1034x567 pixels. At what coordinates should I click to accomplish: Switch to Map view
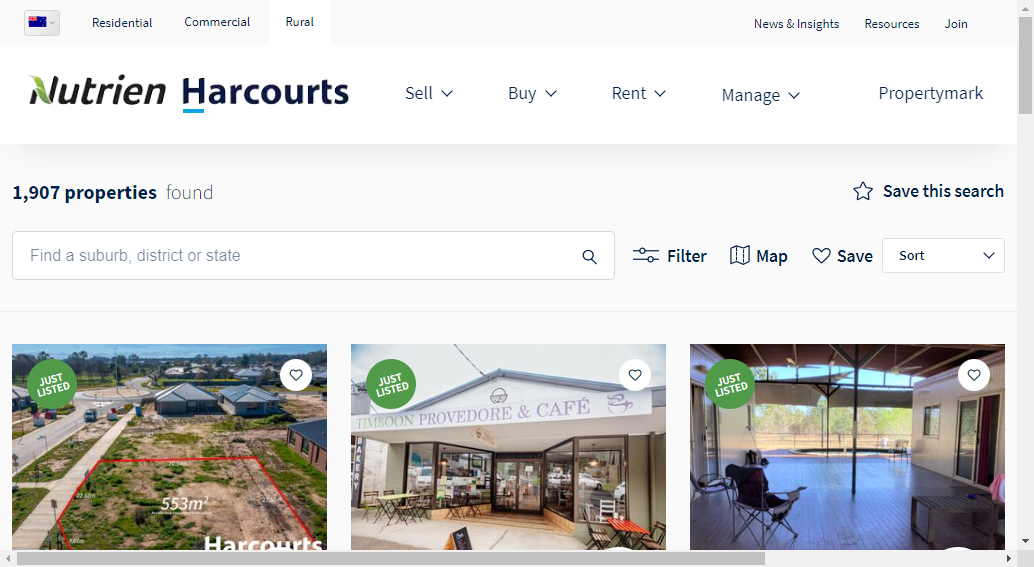point(758,256)
